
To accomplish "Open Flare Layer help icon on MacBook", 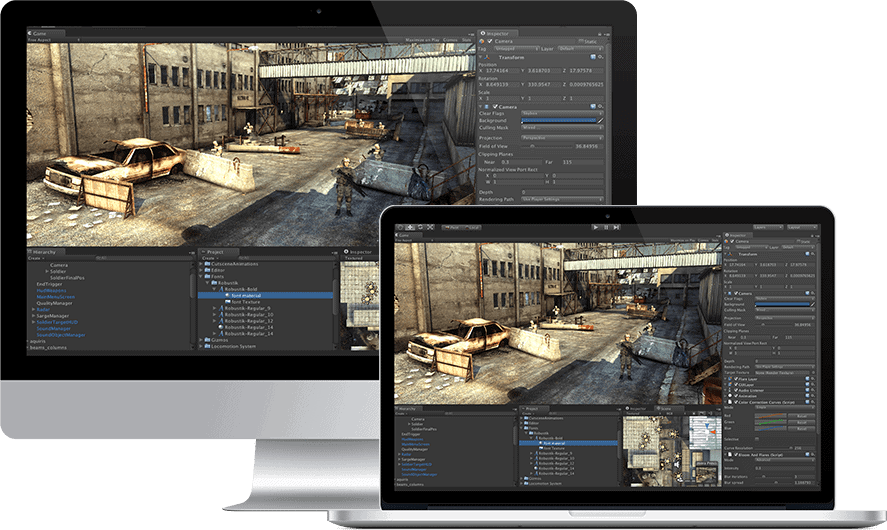I will pos(807,379).
